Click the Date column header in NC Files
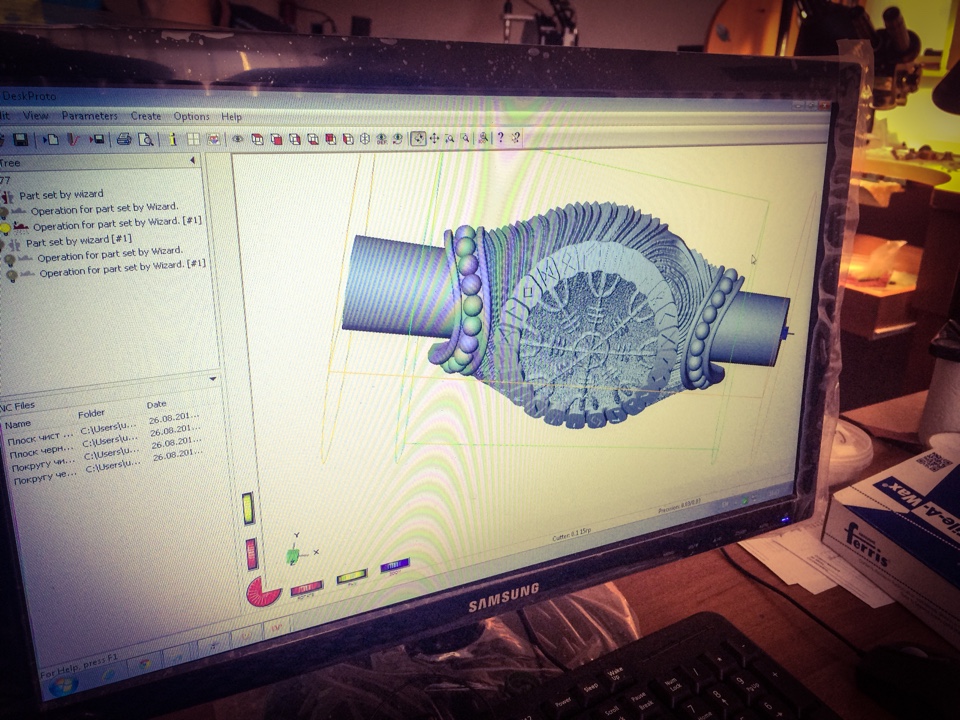 tap(157, 405)
